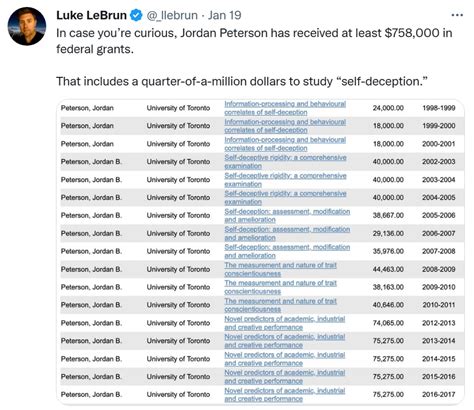Viewport: 474px width, 410px height.
Task: Open the 2007-2008 Self-deception assessment link
Action: 287,251
